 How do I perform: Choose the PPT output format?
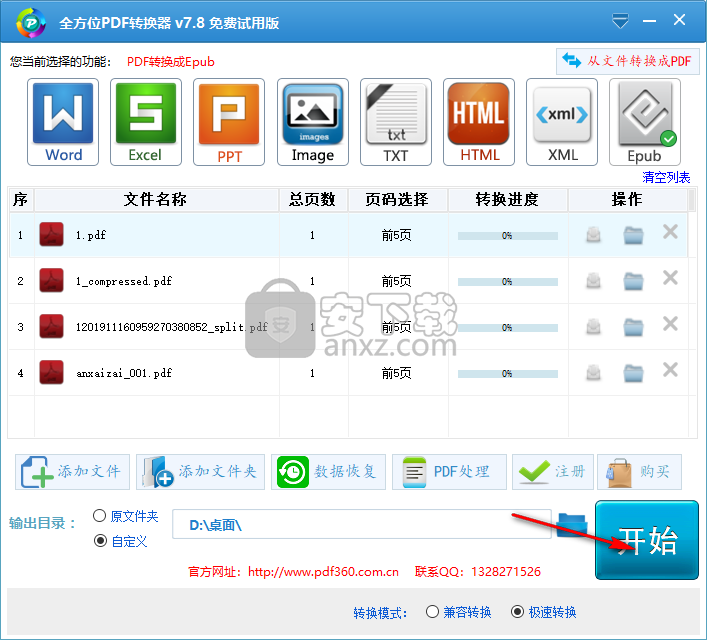[229, 122]
